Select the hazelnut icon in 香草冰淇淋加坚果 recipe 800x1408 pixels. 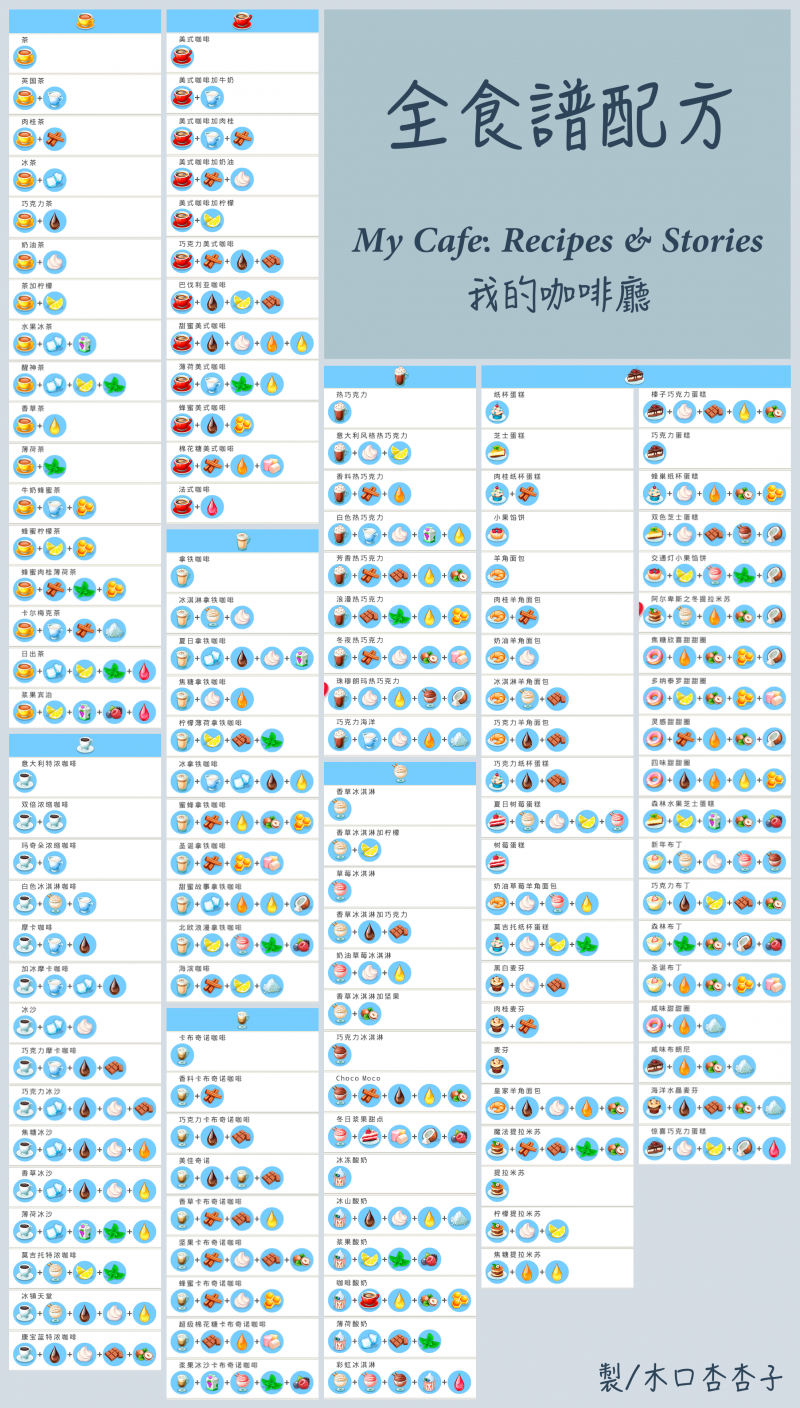(x=369, y=1014)
